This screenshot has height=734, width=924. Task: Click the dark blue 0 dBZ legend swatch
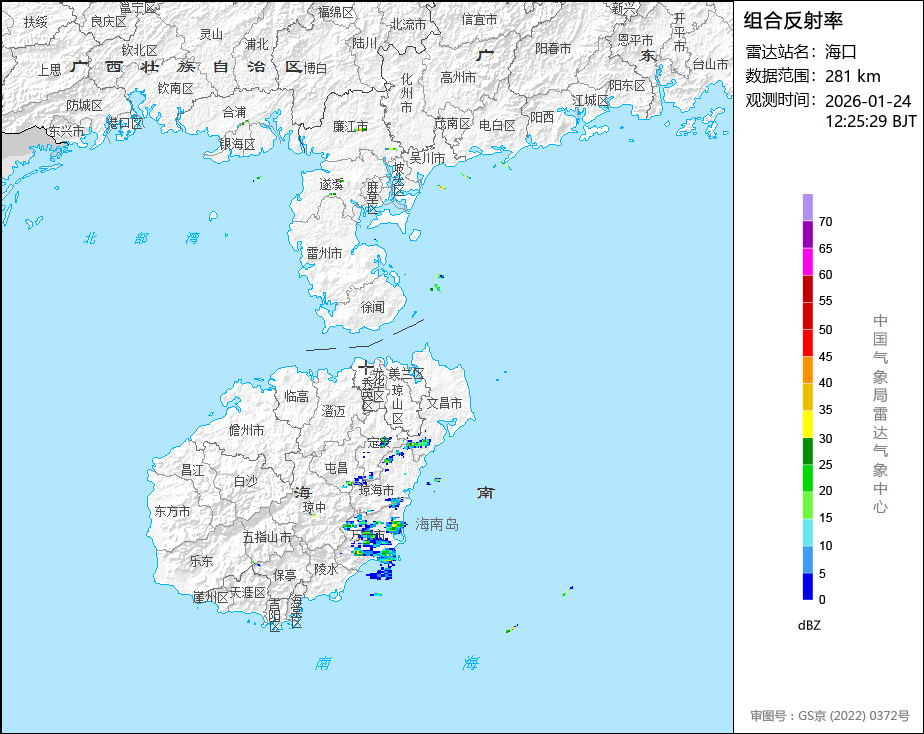[x=807, y=586]
